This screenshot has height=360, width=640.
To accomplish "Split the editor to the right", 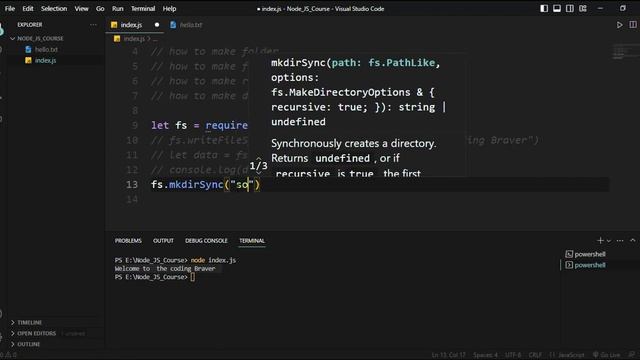I will point(633,25).
